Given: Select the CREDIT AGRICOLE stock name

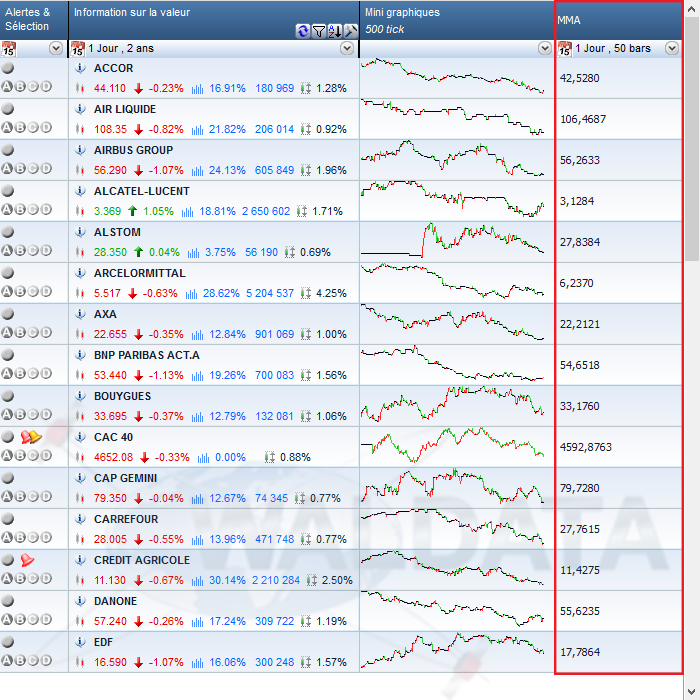Looking at the screenshot, I should tap(142, 560).
